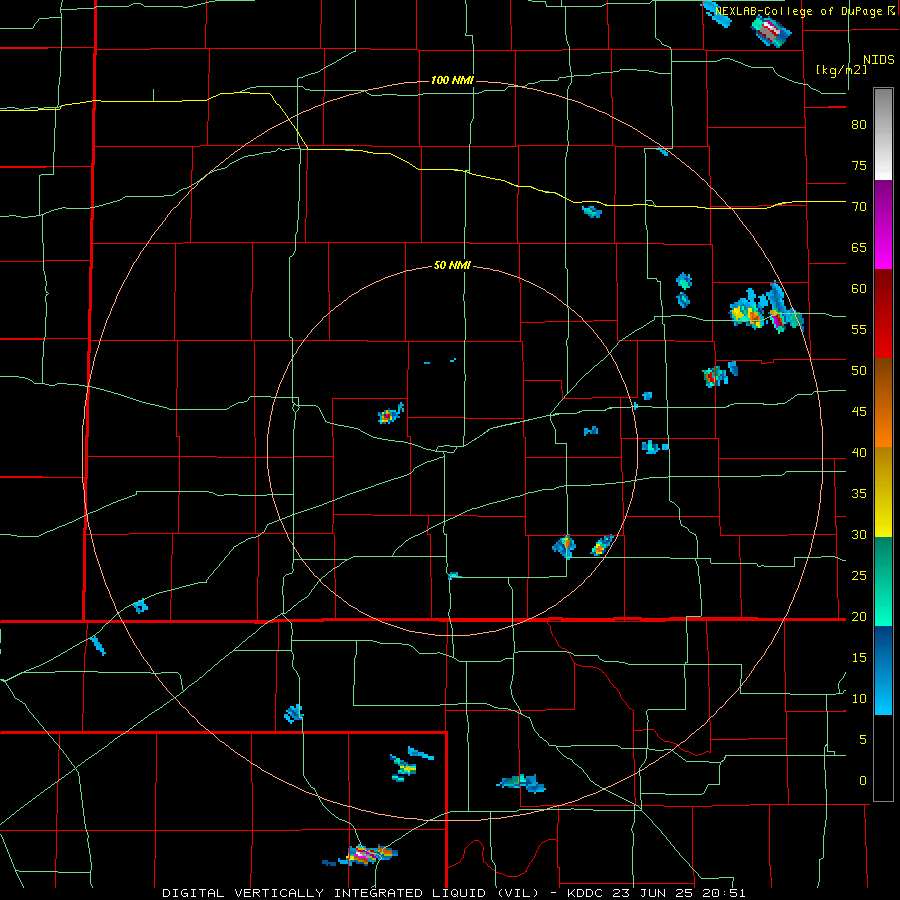The height and width of the screenshot is (900, 900).
Task: Select the gray-white segment of the VIL scale
Action: pos(883,134)
